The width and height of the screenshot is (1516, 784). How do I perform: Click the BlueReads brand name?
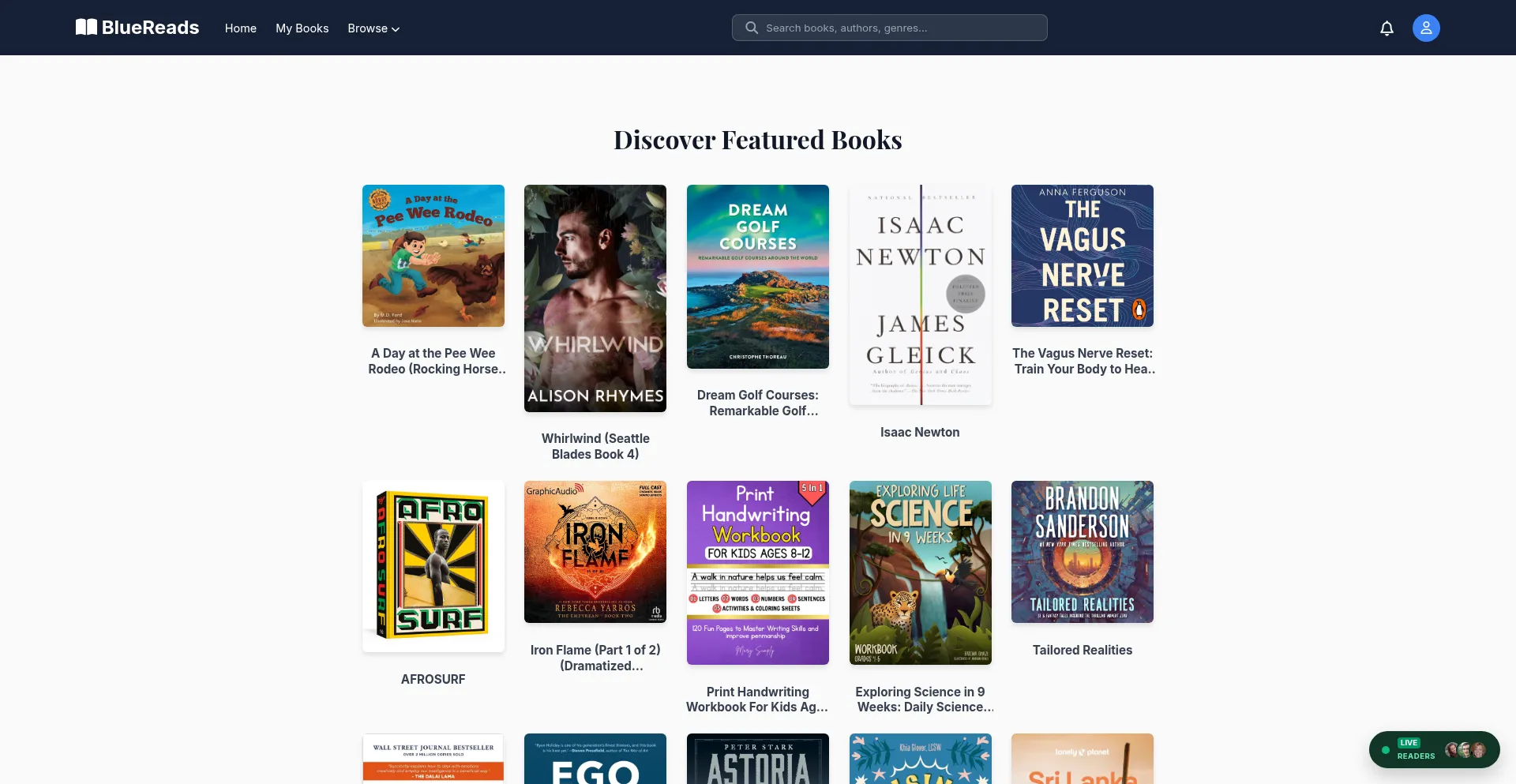150,28
